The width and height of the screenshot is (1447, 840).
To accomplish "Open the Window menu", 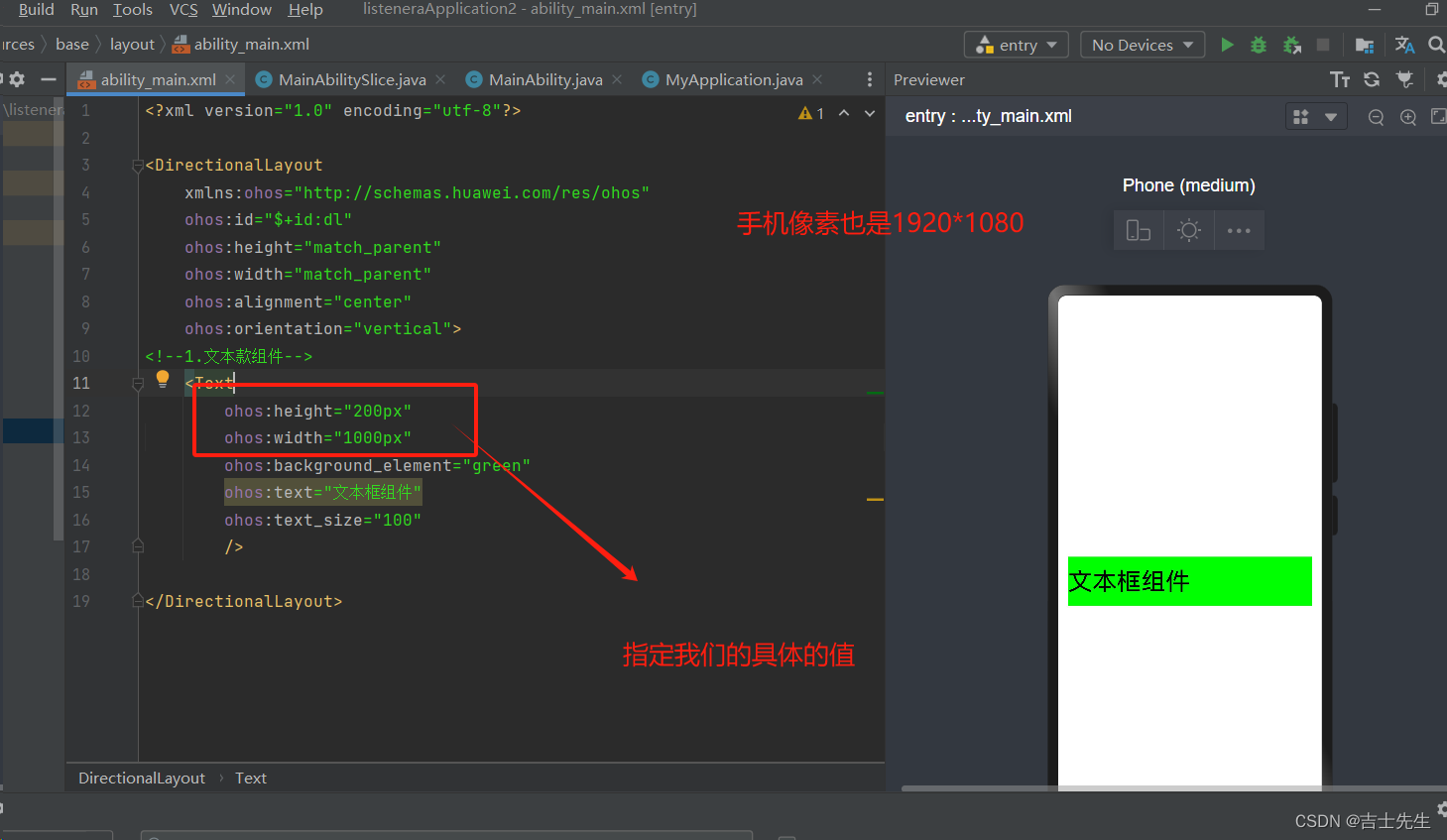I will 242,9.
